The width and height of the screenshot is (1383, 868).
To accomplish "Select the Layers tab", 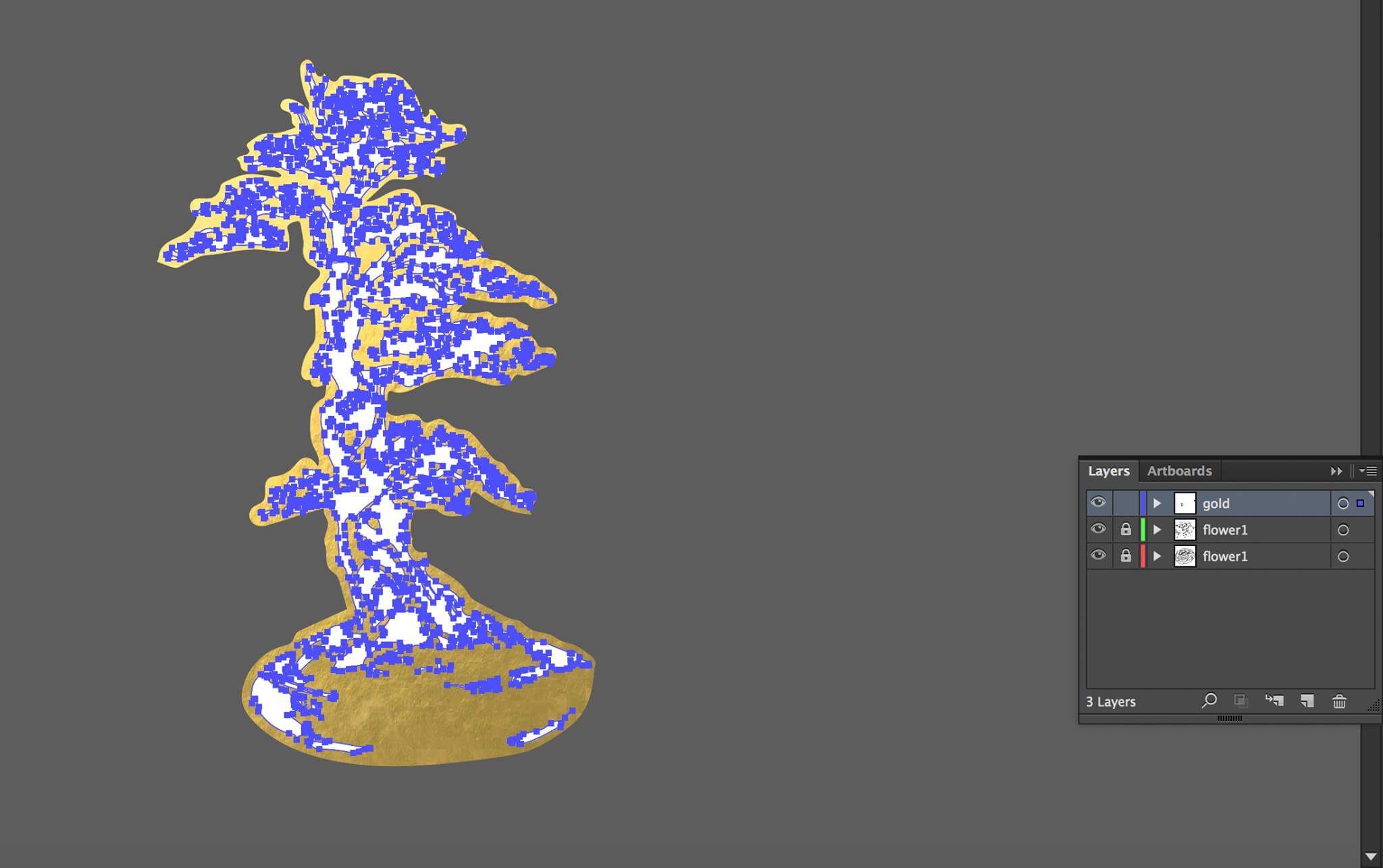I will tap(1109, 471).
